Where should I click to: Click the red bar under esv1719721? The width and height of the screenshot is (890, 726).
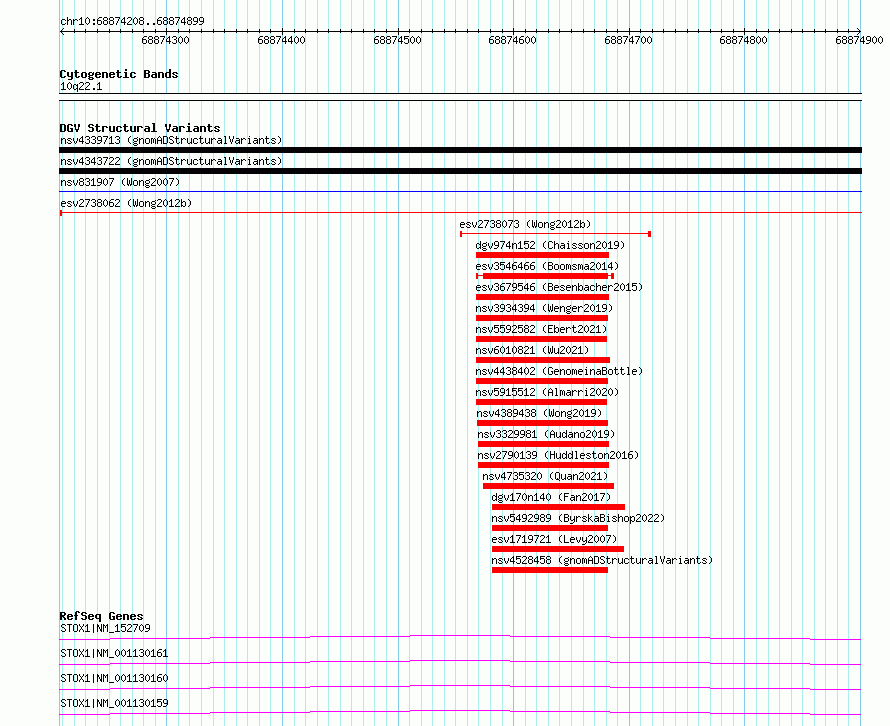coord(557,549)
